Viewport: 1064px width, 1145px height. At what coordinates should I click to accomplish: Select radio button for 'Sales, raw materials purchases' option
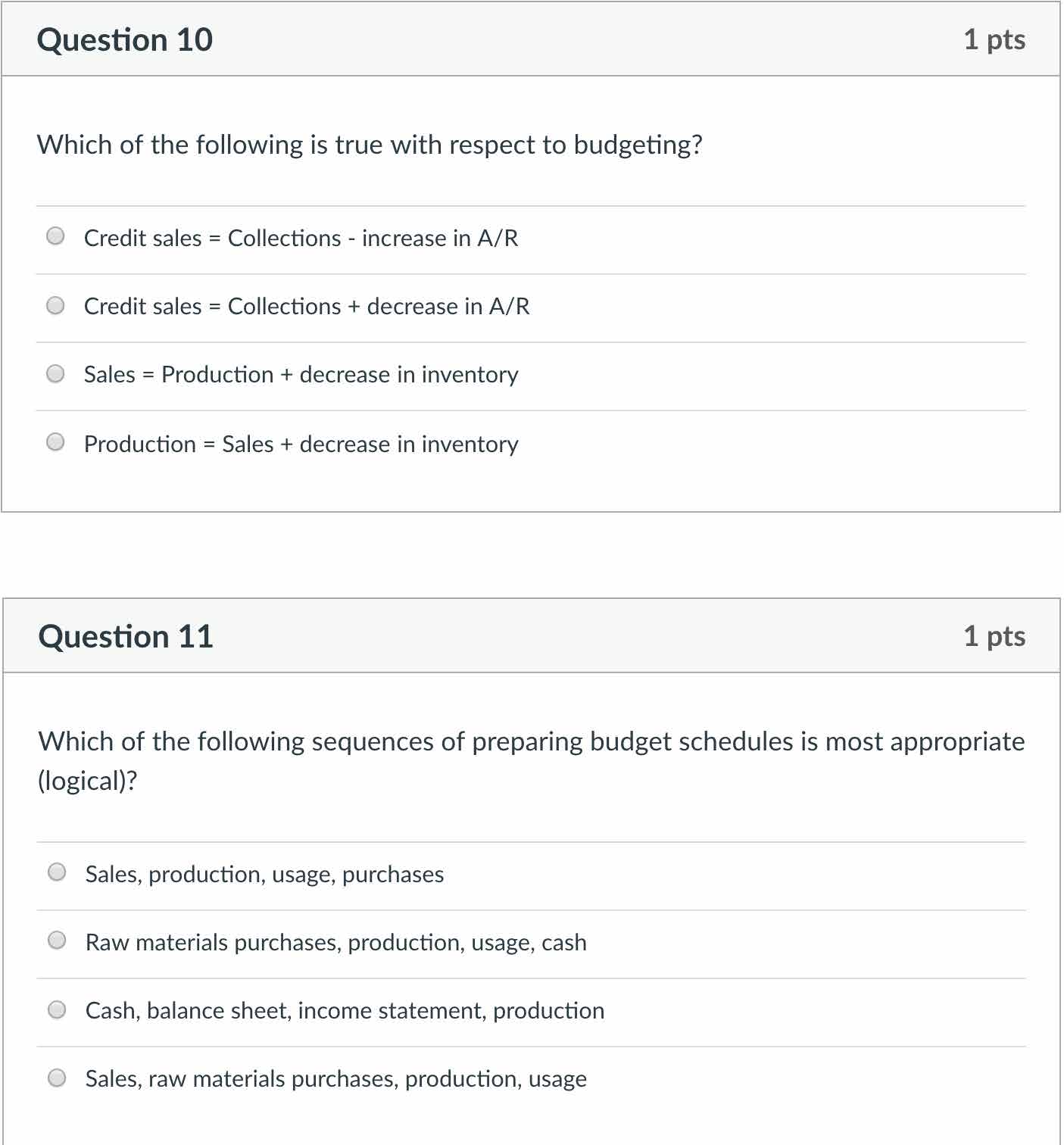pos(57,1078)
